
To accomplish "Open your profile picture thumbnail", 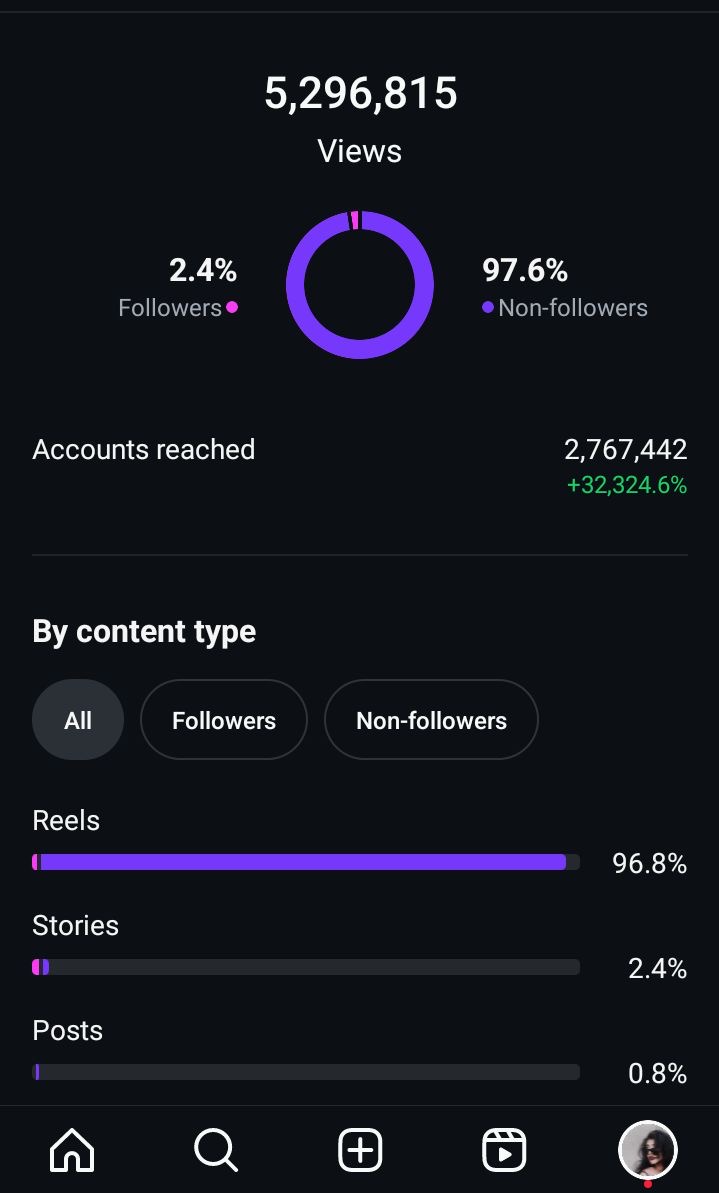I will click(648, 1149).
